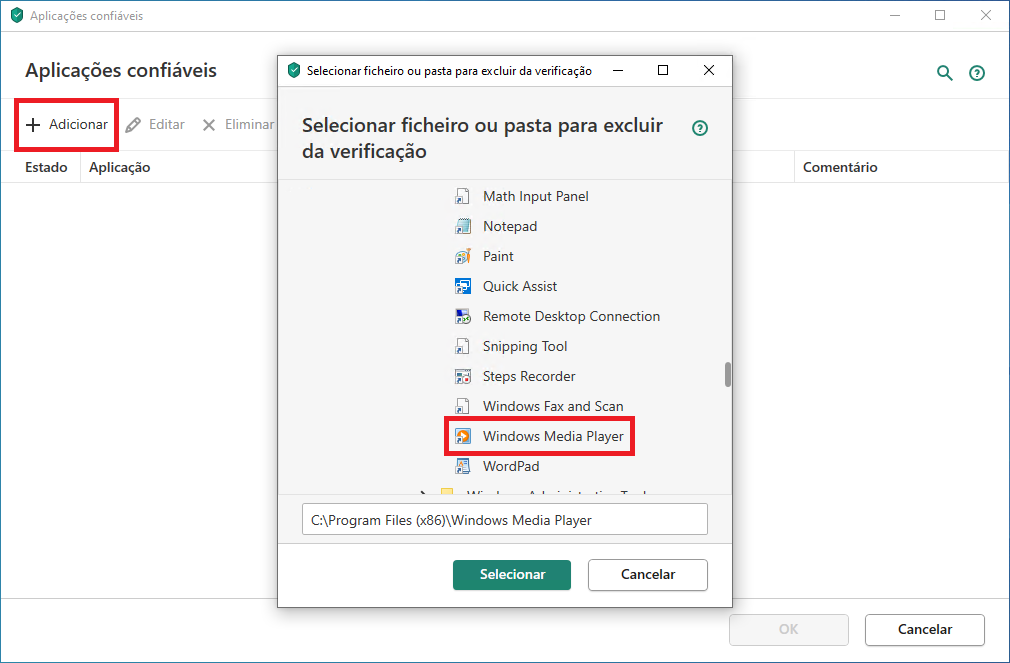Sort by the Aplicação column header
Screen dimensions: 1010x663
(x=120, y=167)
